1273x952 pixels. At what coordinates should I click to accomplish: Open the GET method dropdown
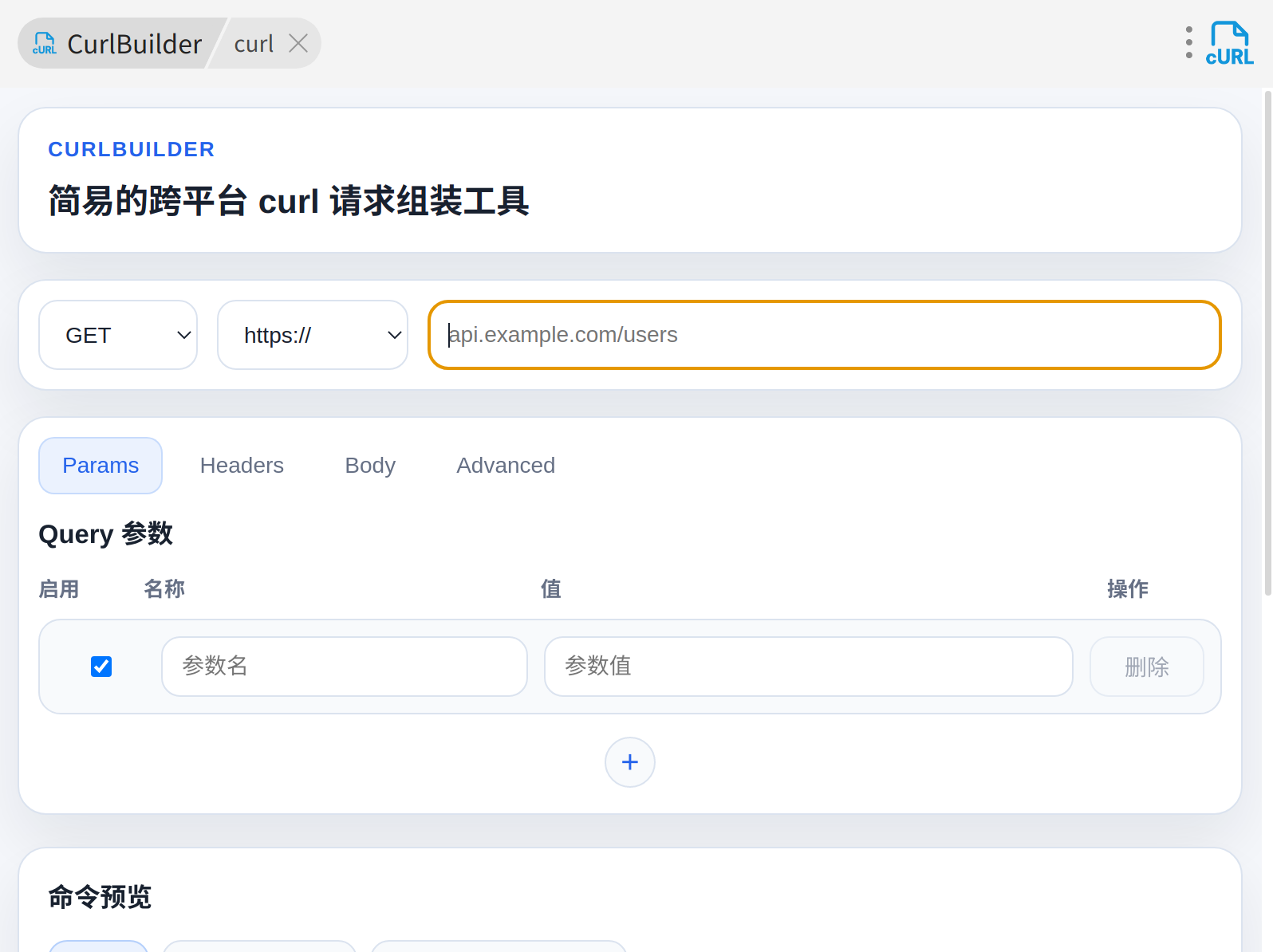118,335
